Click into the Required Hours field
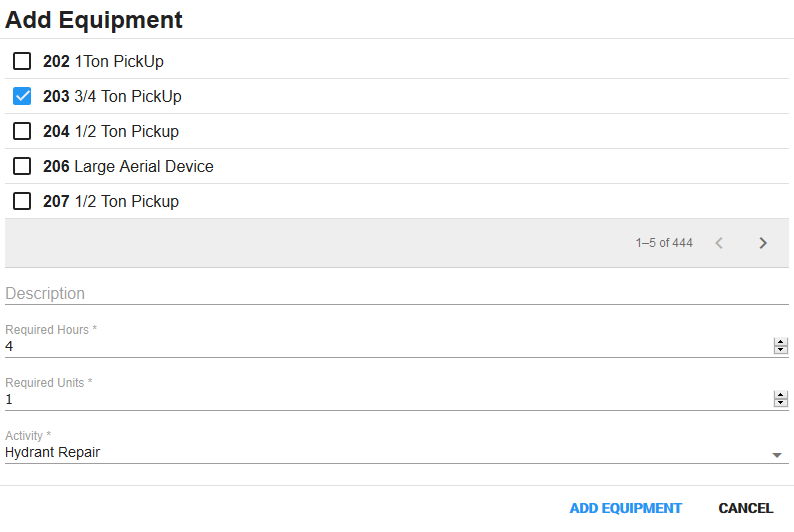 pyautogui.click(x=380, y=346)
